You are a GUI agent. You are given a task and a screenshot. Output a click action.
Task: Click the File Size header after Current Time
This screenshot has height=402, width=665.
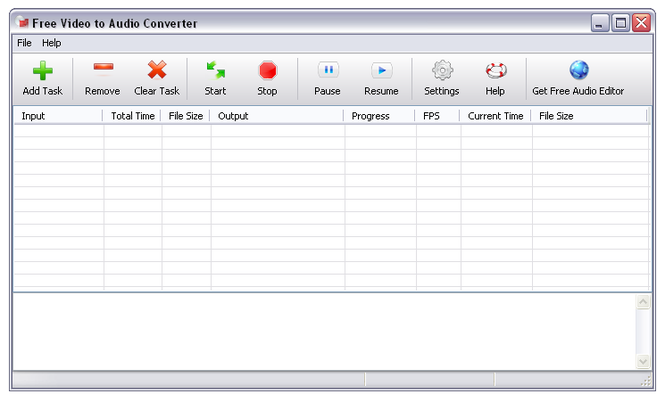[590, 116]
